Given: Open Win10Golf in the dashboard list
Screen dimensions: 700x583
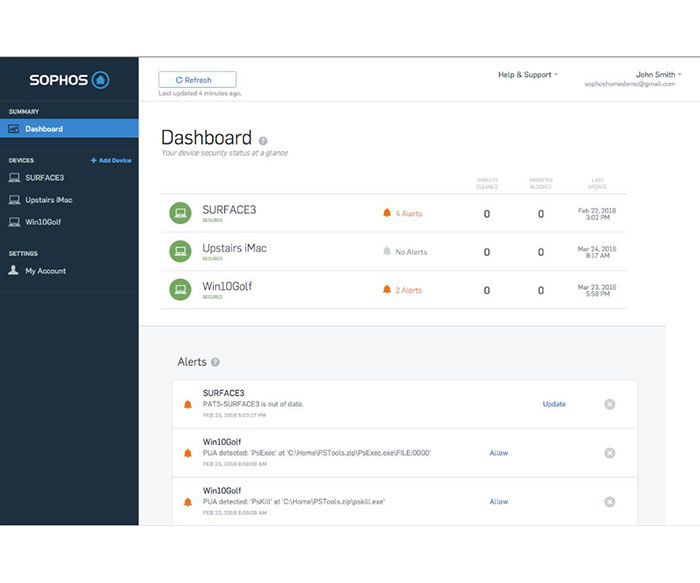Looking at the screenshot, I should click(x=227, y=286).
